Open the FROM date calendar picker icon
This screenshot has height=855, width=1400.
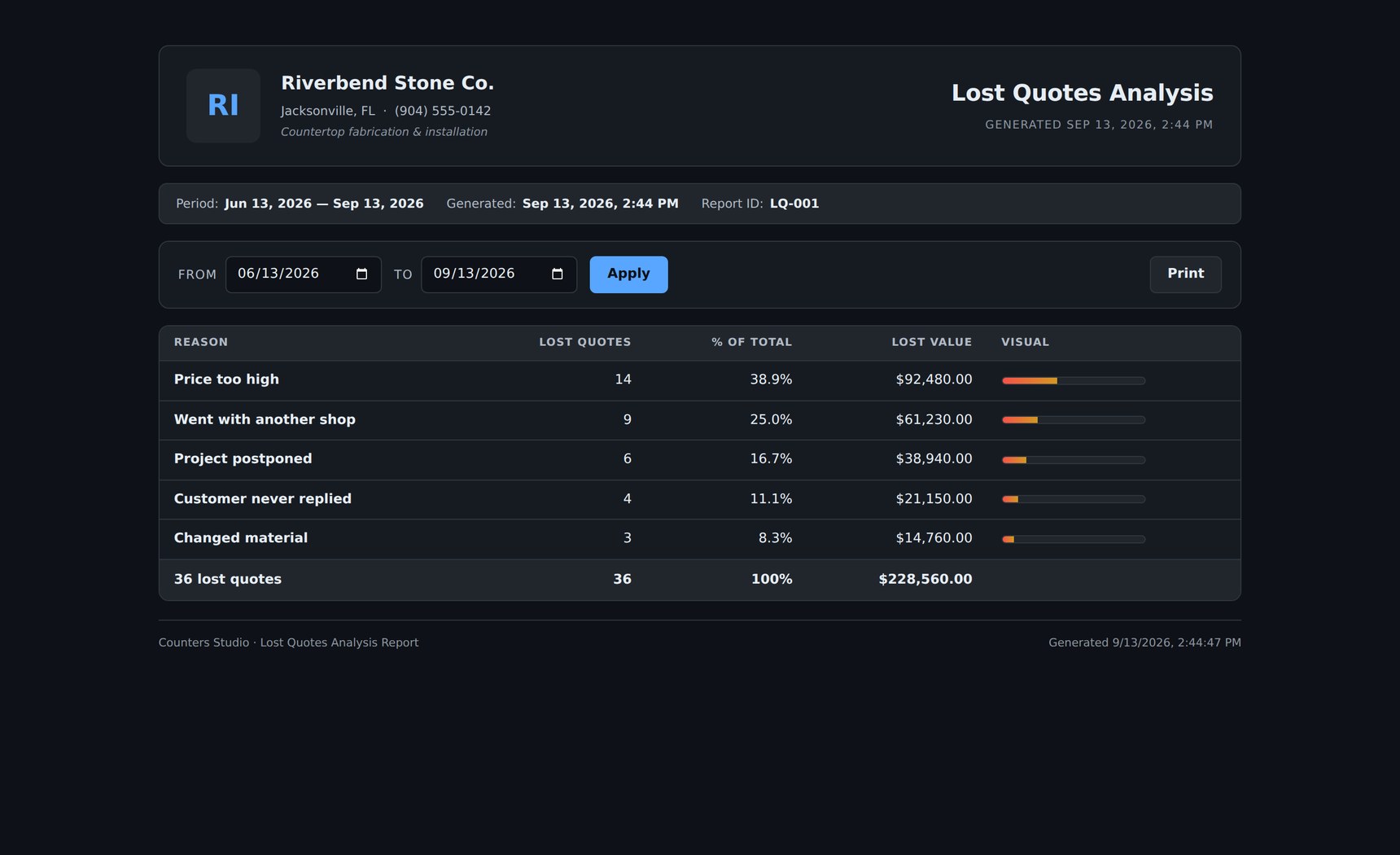pyautogui.click(x=362, y=274)
